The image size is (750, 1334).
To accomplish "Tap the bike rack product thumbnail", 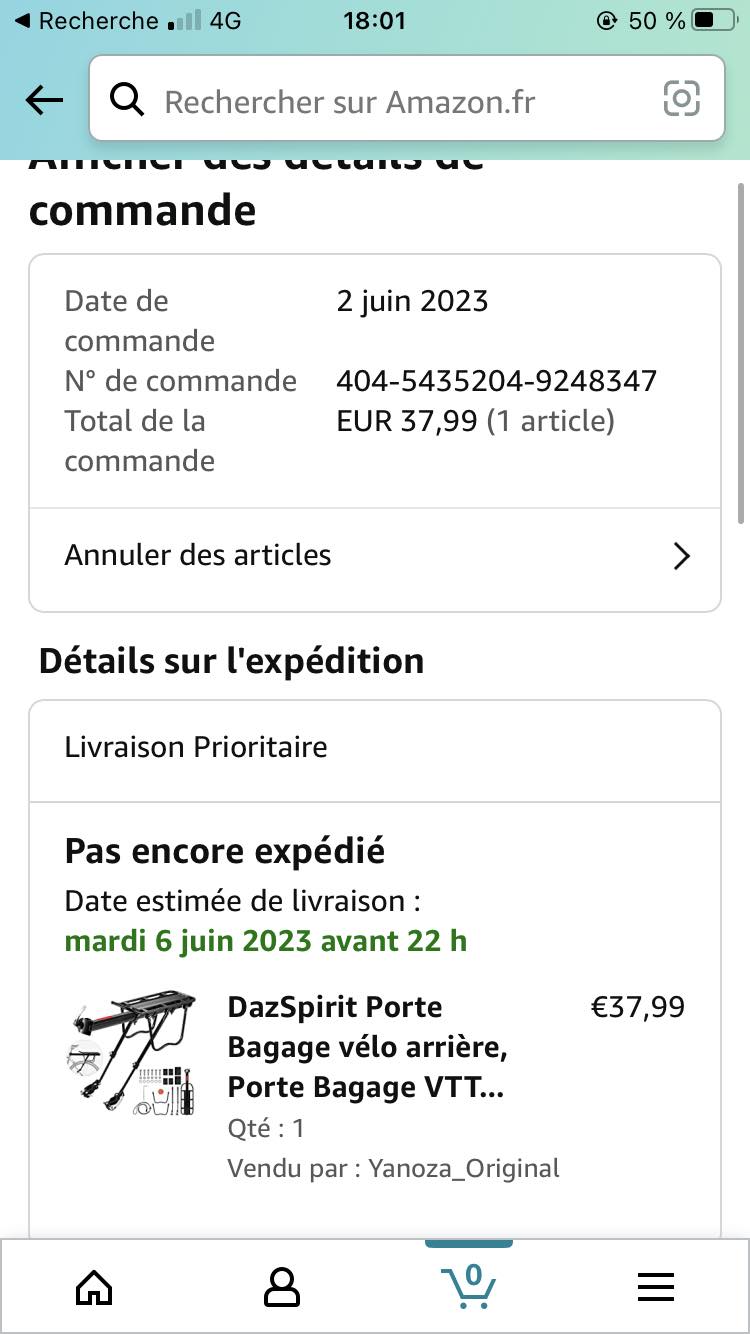I will pyautogui.click(x=134, y=1055).
